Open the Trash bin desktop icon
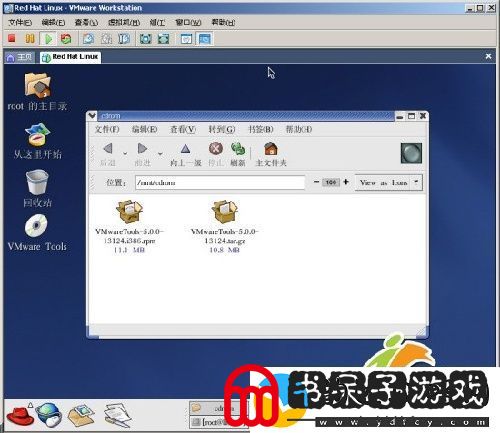 tap(37, 182)
